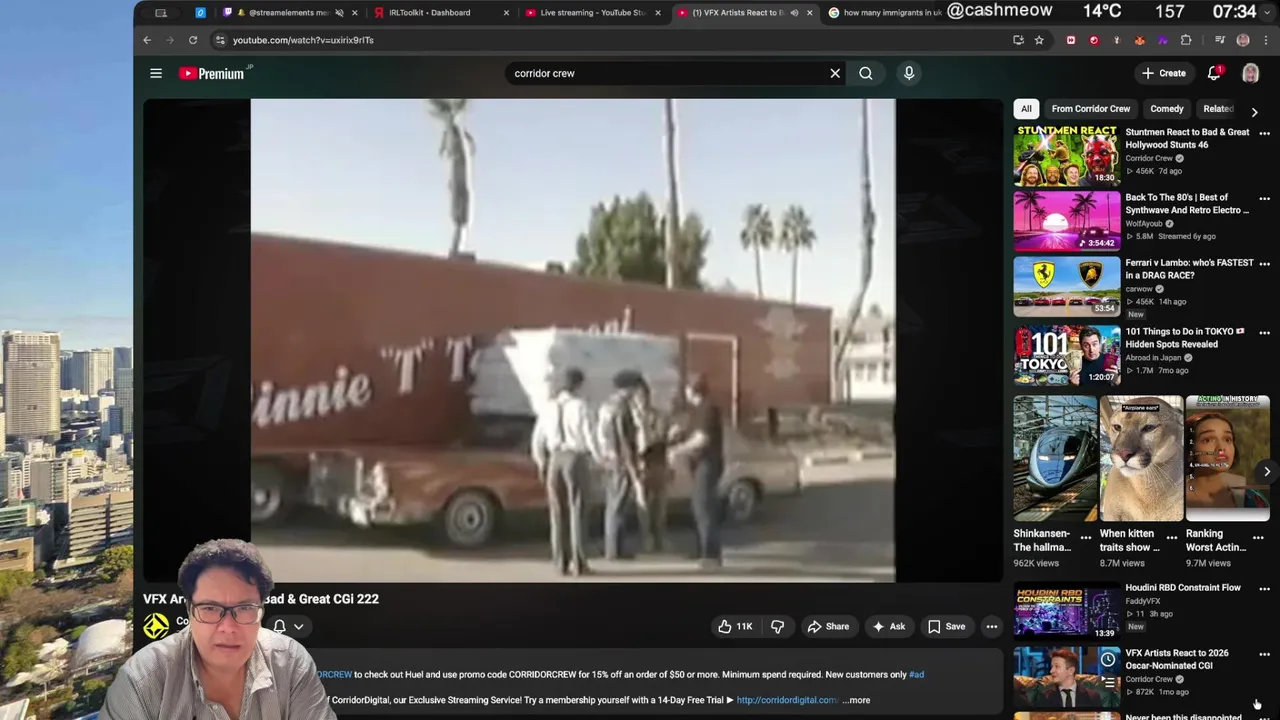Open Houdini RBD Constraint Flow video

point(1067,611)
